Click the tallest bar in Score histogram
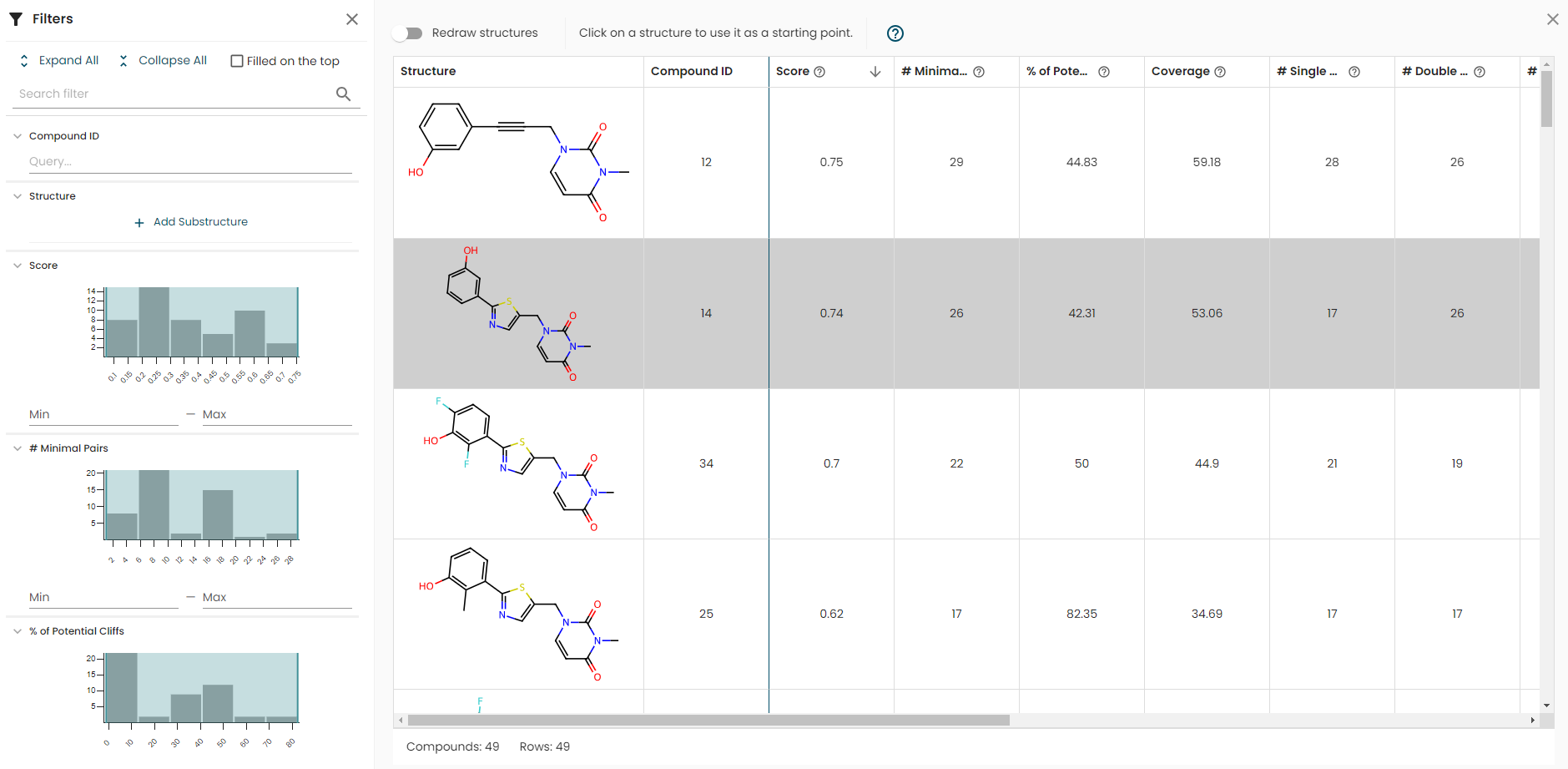The height and width of the screenshot is (769, 1568). [x=154, y=322]
